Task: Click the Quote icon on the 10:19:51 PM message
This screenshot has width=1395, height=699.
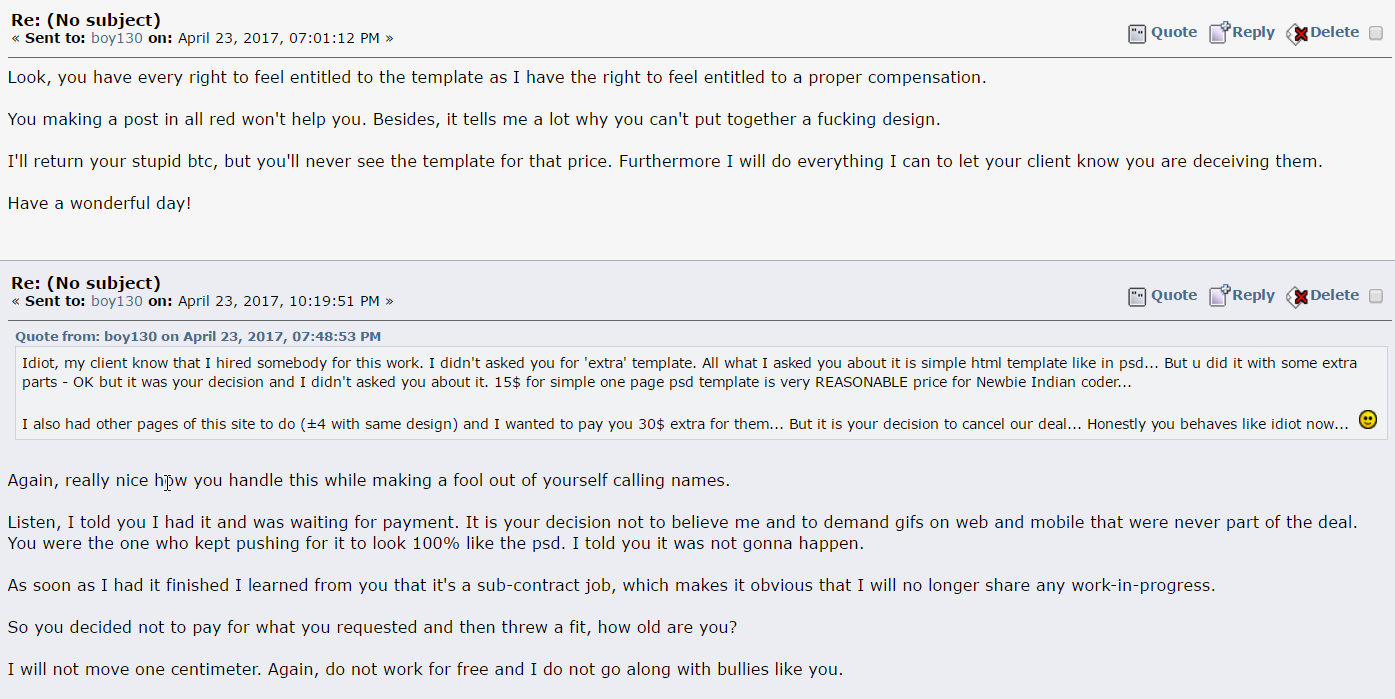Action: point(1137,296)
